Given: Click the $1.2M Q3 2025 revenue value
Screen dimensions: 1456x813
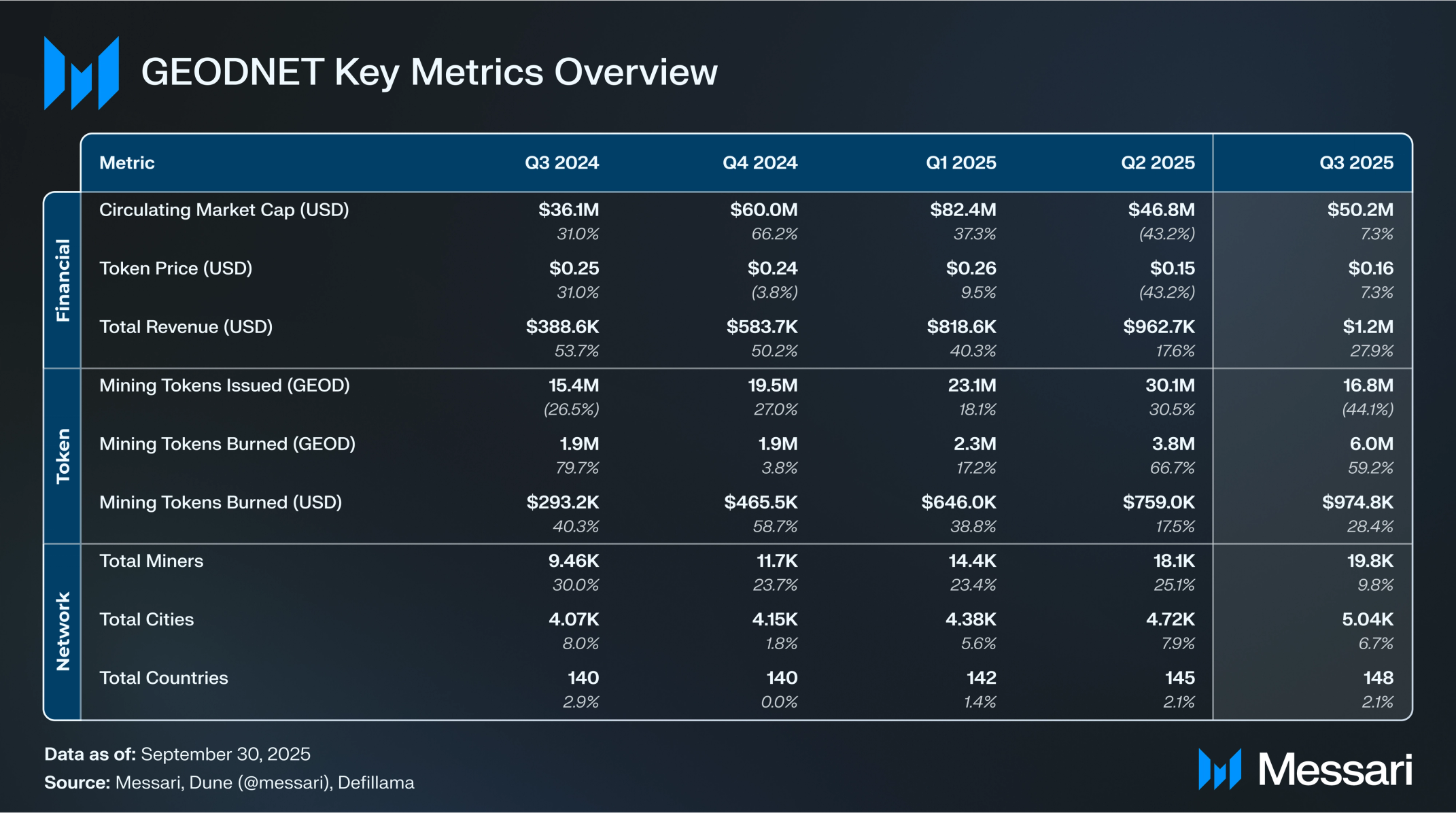Looking at the screenshot, I should click(x=1368, y=327).
